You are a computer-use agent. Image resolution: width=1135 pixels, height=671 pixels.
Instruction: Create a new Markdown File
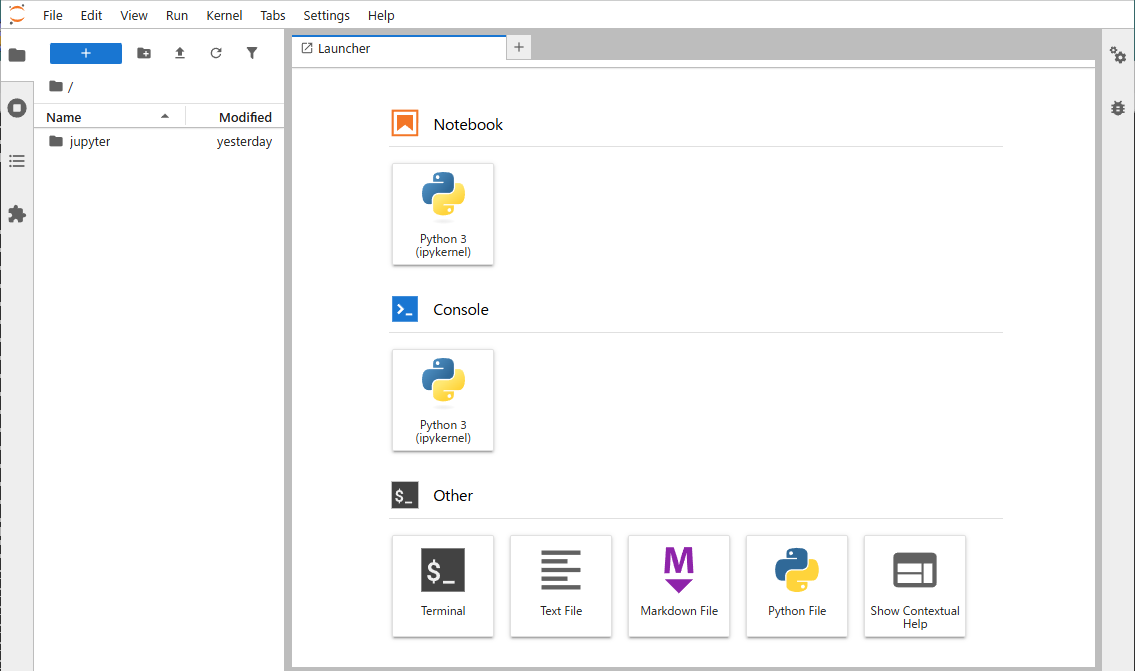[679, 586]
